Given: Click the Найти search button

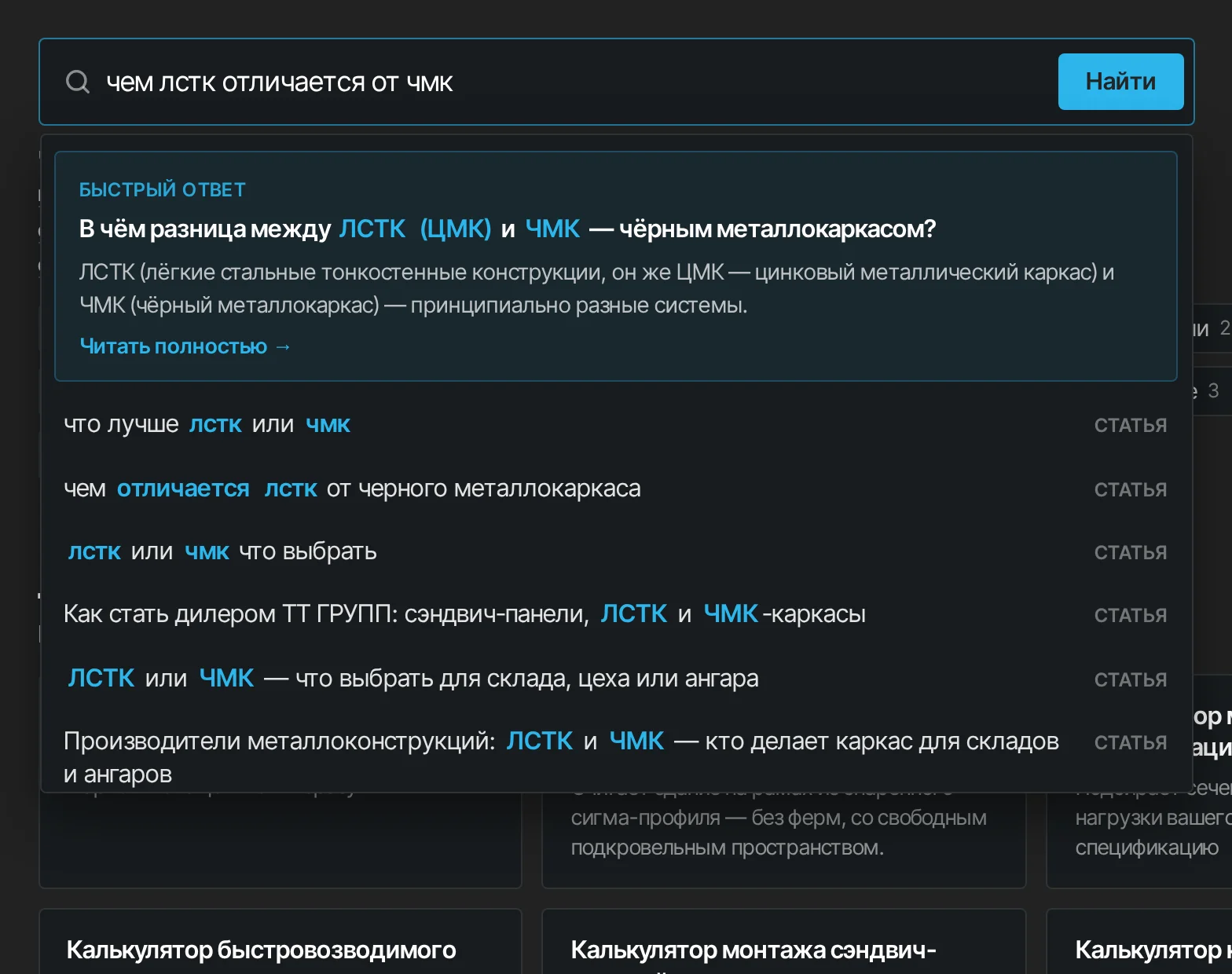Looking at the screenshot, I should click(x=1120, y=82).
